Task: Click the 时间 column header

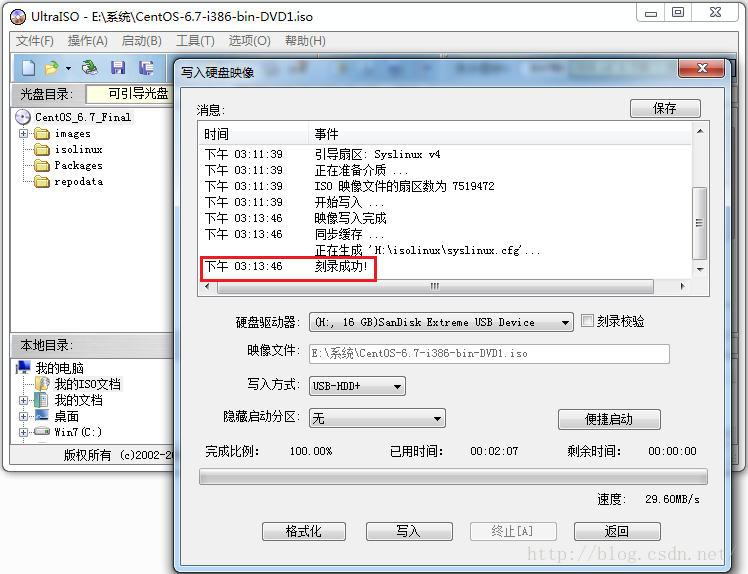Action: (253, 134)
